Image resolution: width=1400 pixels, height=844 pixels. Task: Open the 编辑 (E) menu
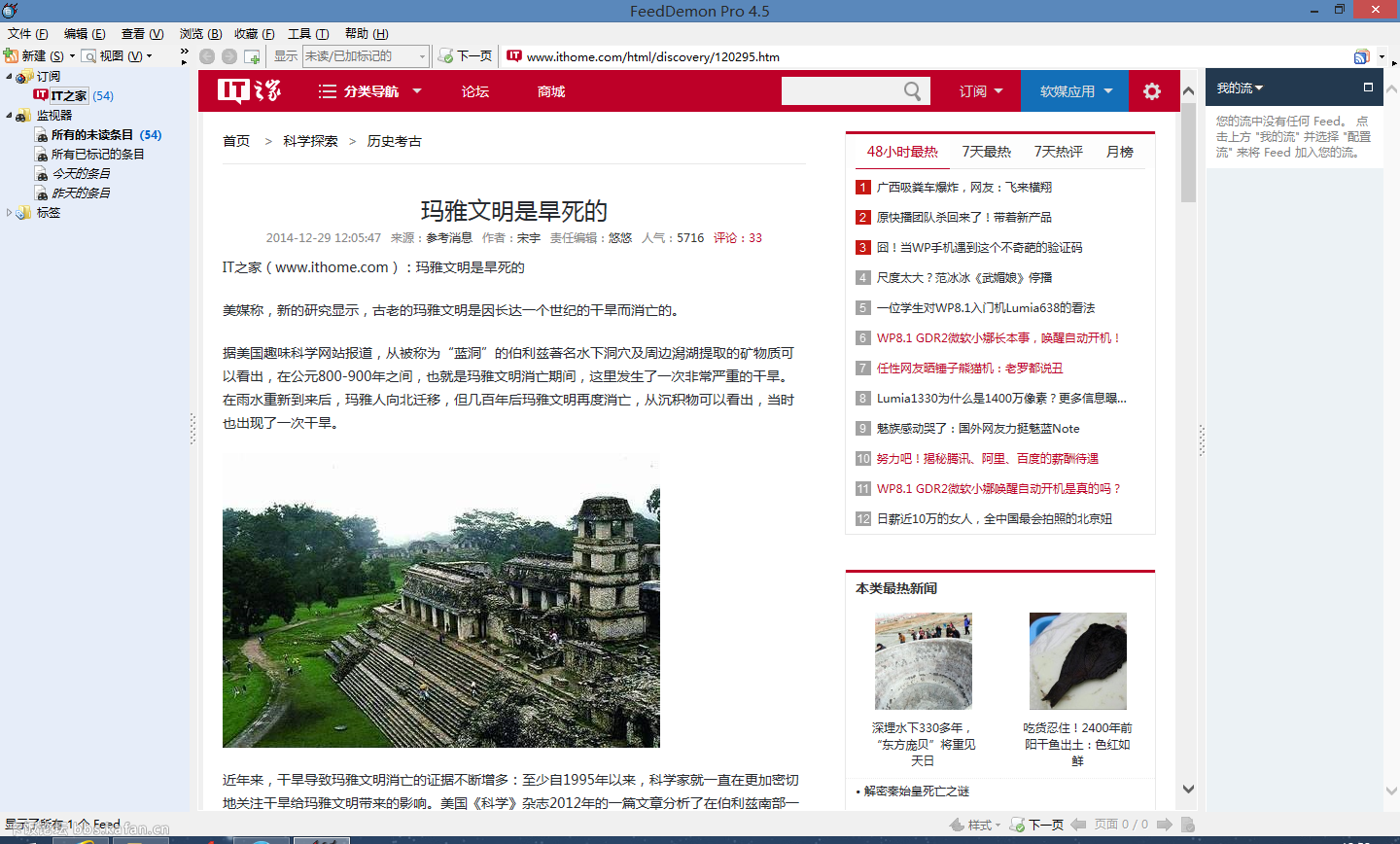85,33
